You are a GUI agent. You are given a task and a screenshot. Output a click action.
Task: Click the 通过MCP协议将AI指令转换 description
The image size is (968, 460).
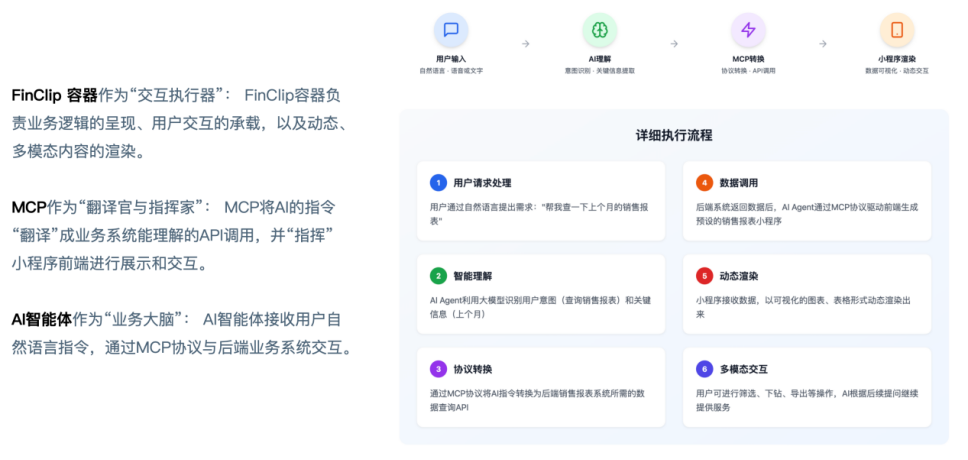(x=537, y=400)
